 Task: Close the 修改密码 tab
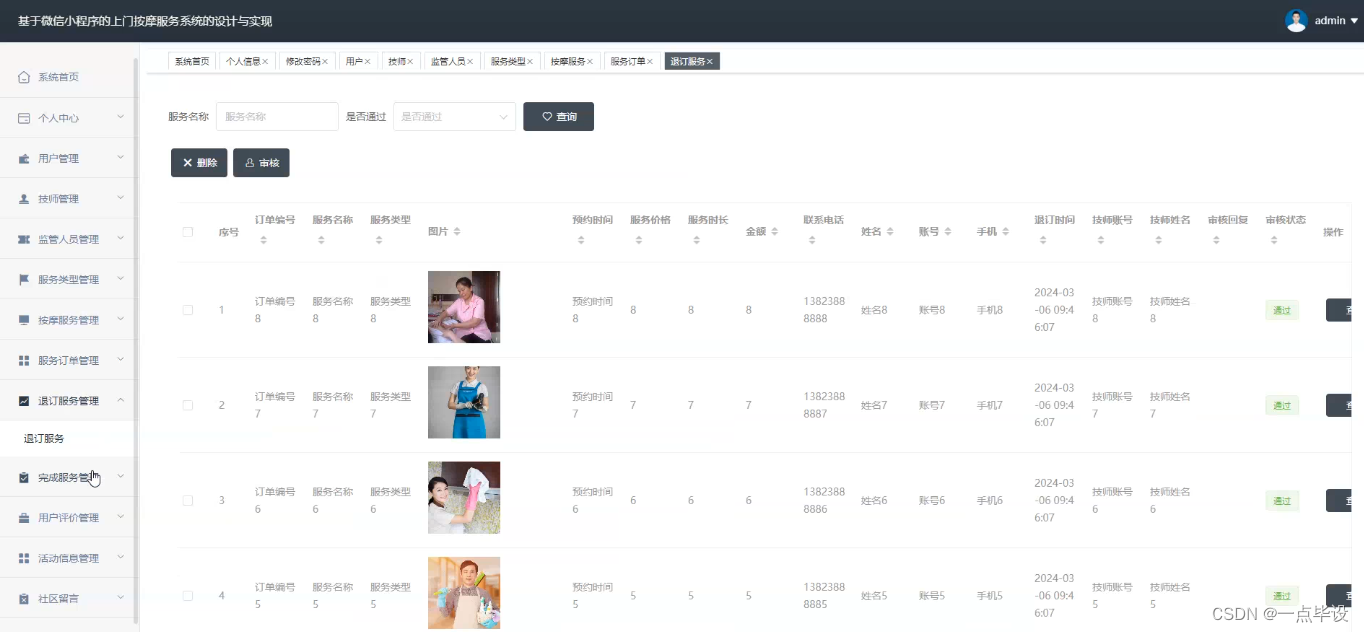click(327, 61)
